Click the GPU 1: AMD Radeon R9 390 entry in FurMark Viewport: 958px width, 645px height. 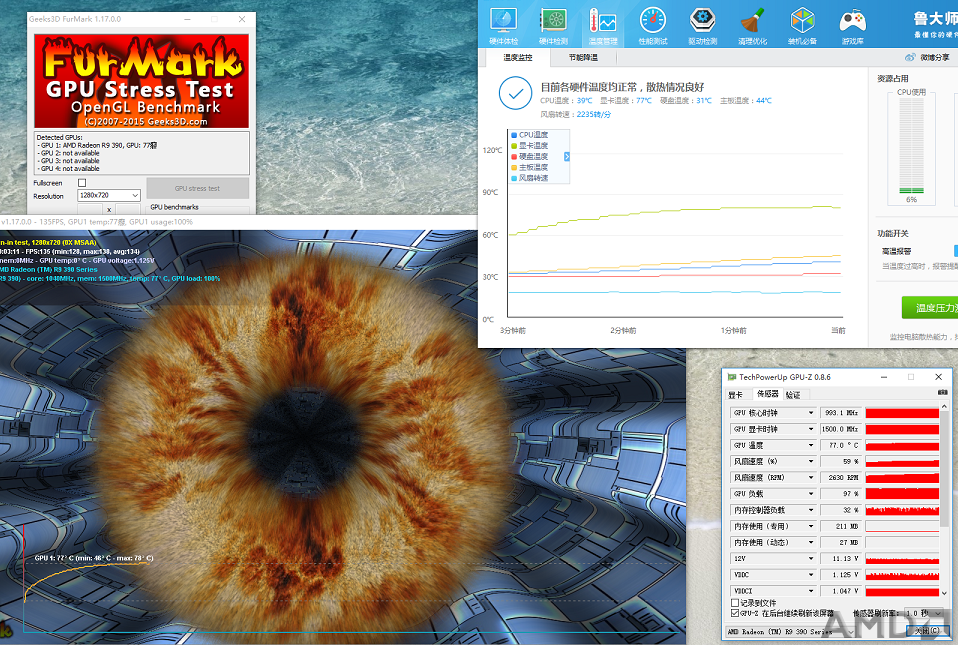point(97,145)
